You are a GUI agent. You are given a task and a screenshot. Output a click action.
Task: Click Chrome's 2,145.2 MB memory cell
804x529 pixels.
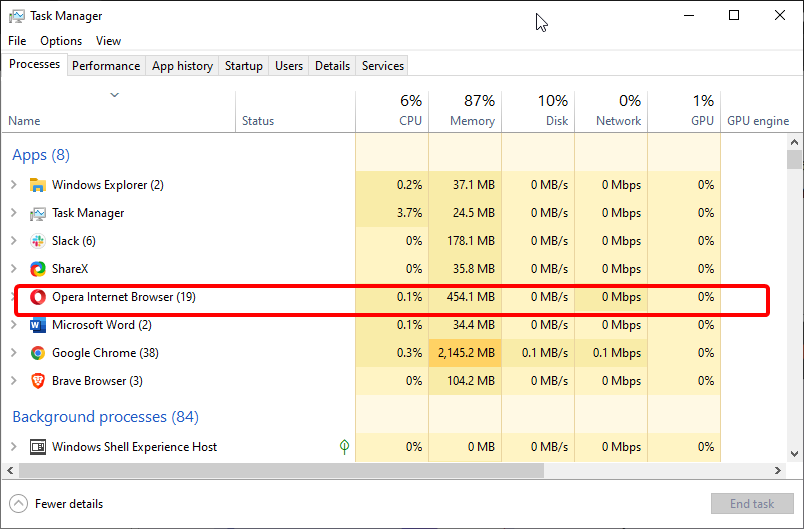465,353
